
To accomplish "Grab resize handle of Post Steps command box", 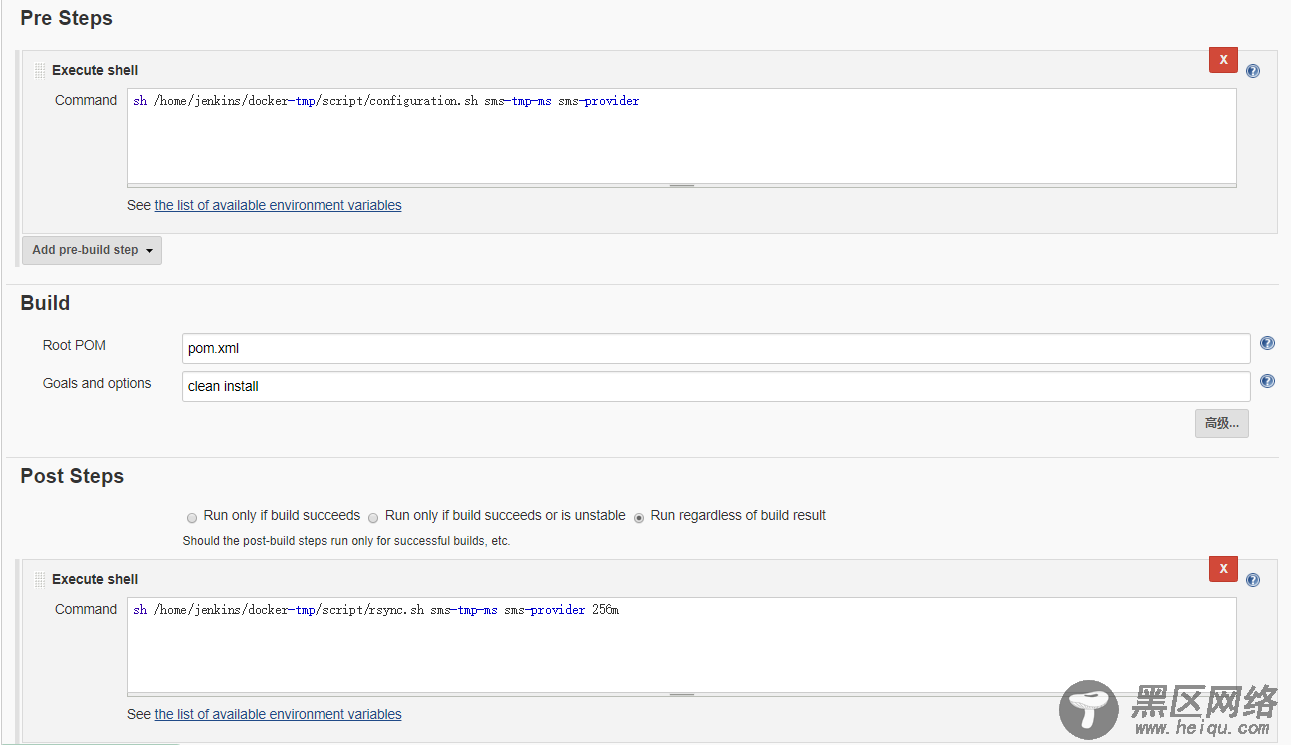I will 682,694.
